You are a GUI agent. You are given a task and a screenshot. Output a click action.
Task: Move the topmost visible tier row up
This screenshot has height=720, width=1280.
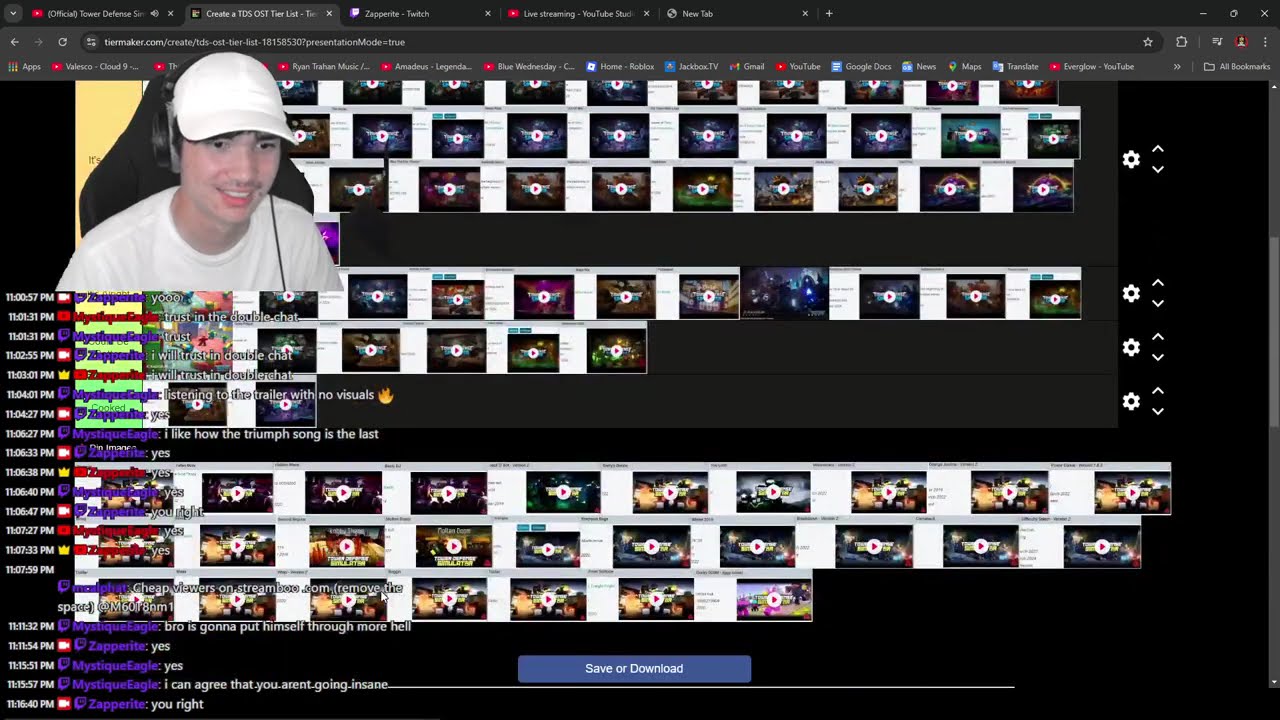[1158, 149]
